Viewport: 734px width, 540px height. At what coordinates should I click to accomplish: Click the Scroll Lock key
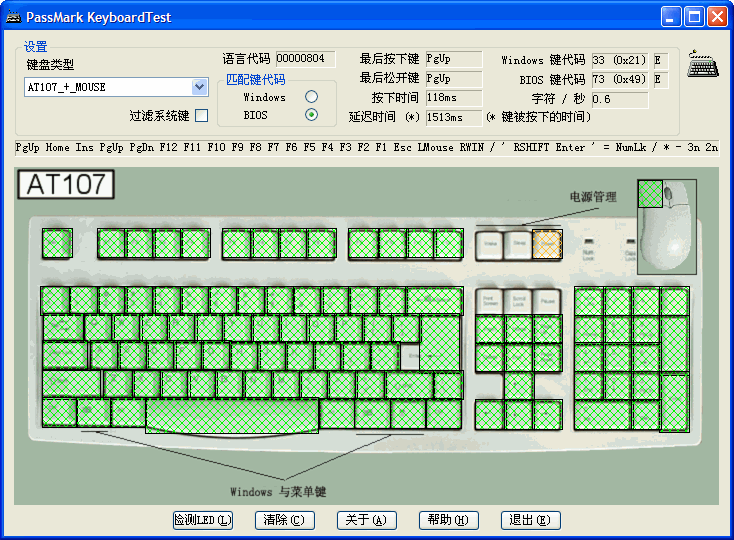point(519,301)
